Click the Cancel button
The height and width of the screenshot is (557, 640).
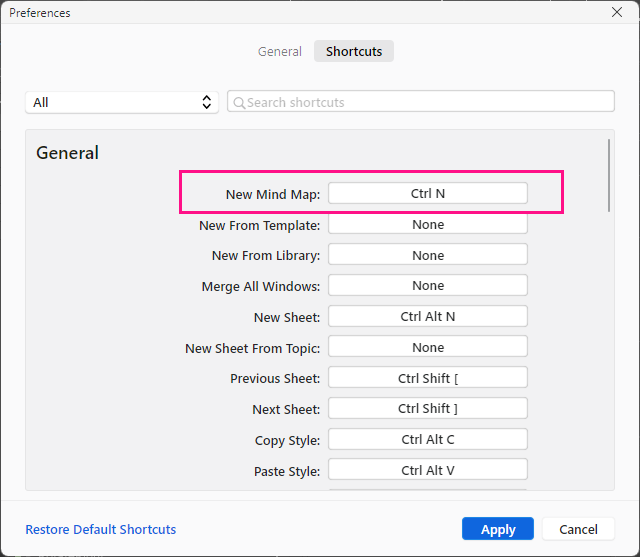(x=578, y=529)
